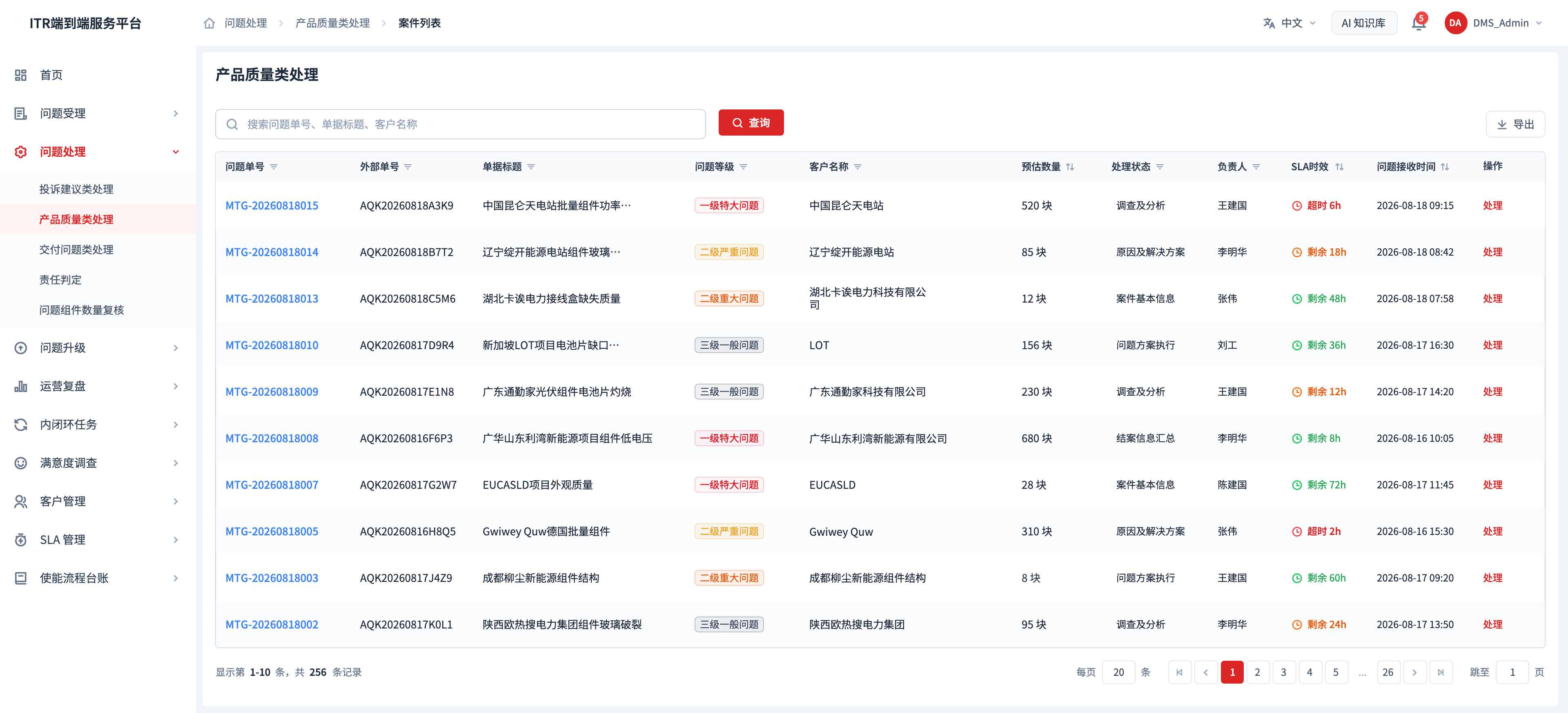Select 投诉建议类处理 submenu item
This screenshot has width=1568, height=713.
[x=98, y=189]
